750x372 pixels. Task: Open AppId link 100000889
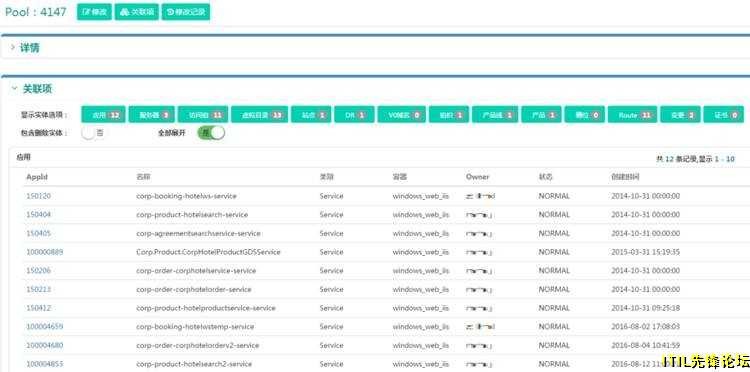coord(44,252)
